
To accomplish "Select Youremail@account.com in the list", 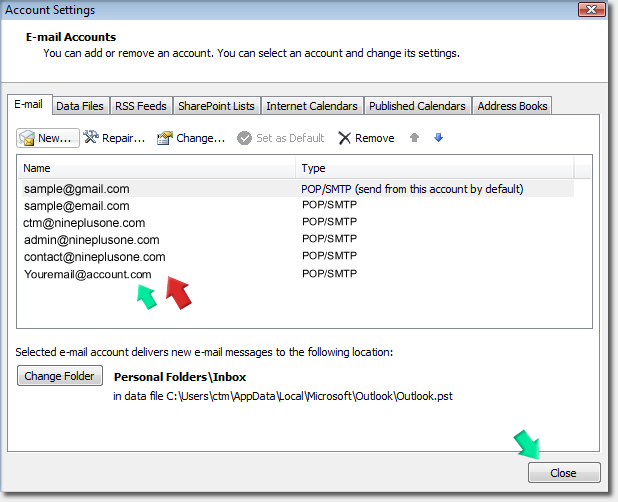I will tap(87, 273).
